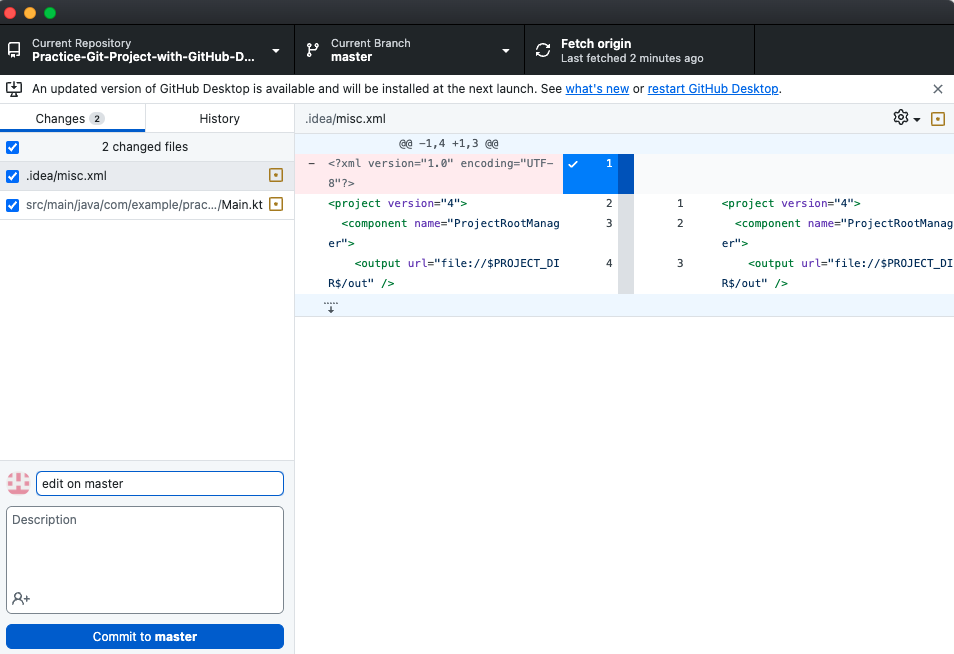This screenshot has height=654, width=954.
Task: Toggle the select all changed files checkbox
Action: pyautogui.click(x=13, y=147)
